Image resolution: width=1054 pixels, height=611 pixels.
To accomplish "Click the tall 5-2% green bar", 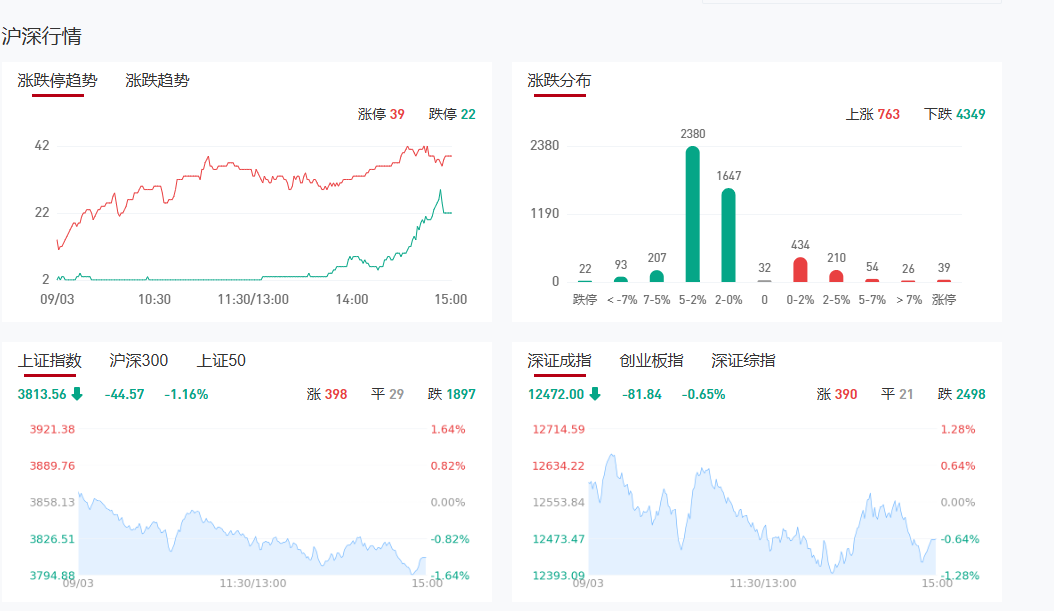I will 692,214.
